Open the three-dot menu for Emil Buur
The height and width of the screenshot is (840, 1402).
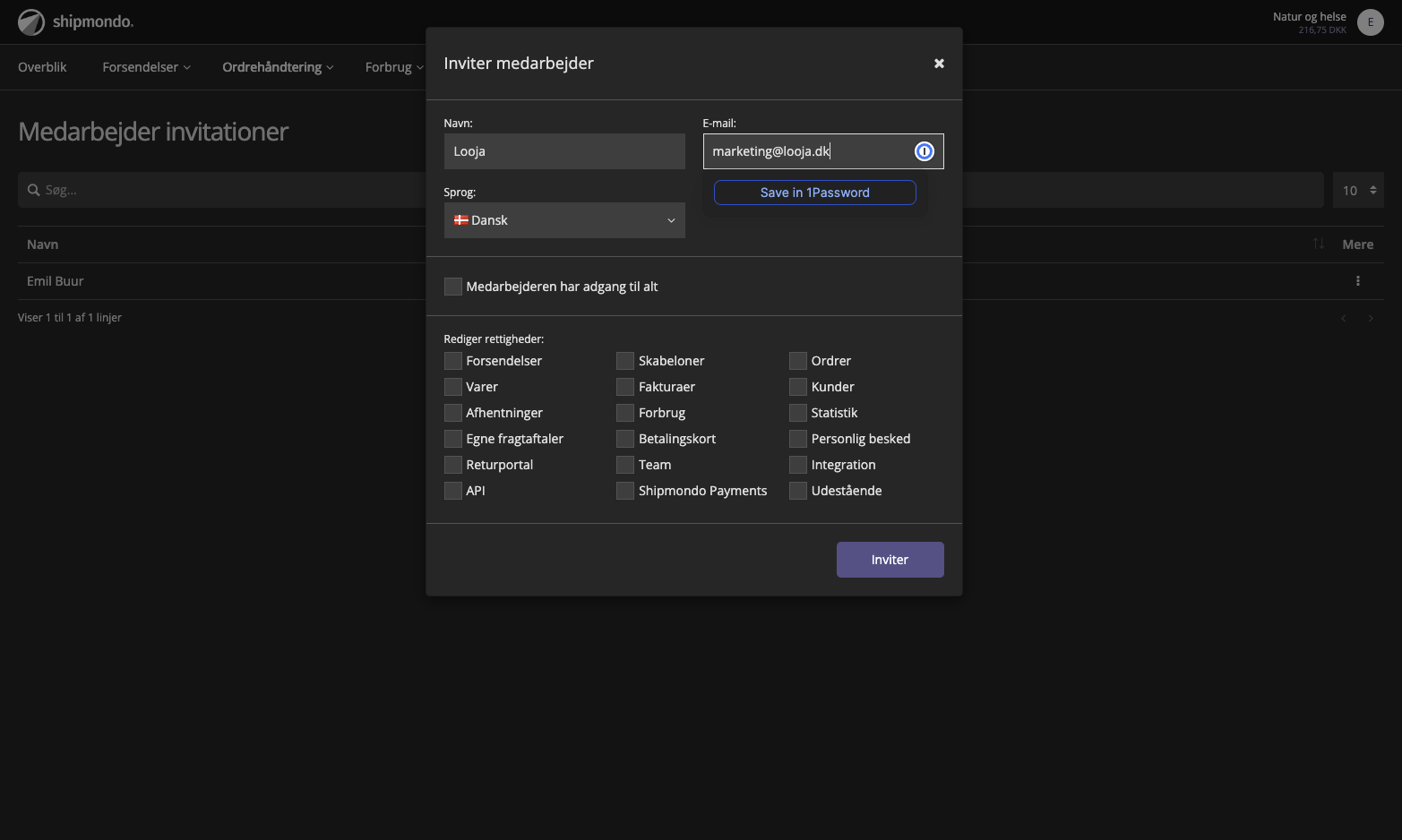[1358, 281]
